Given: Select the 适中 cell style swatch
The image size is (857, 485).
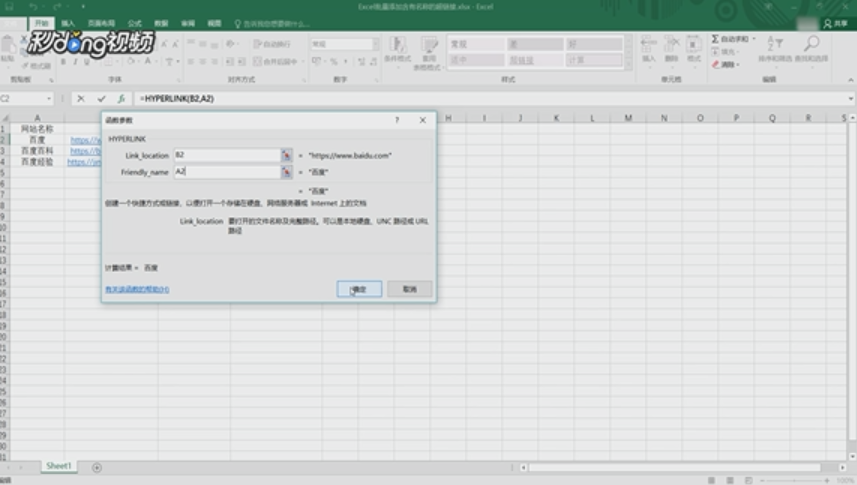Looking at the screenshot, I should click(476, 60).
